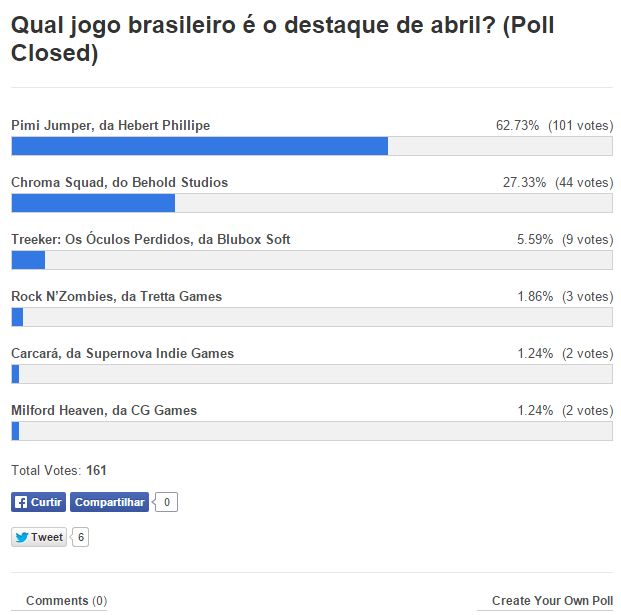Open the tweet count bubble
The height and width of the screenshot is (615, 621).
(x=81, y=537)
